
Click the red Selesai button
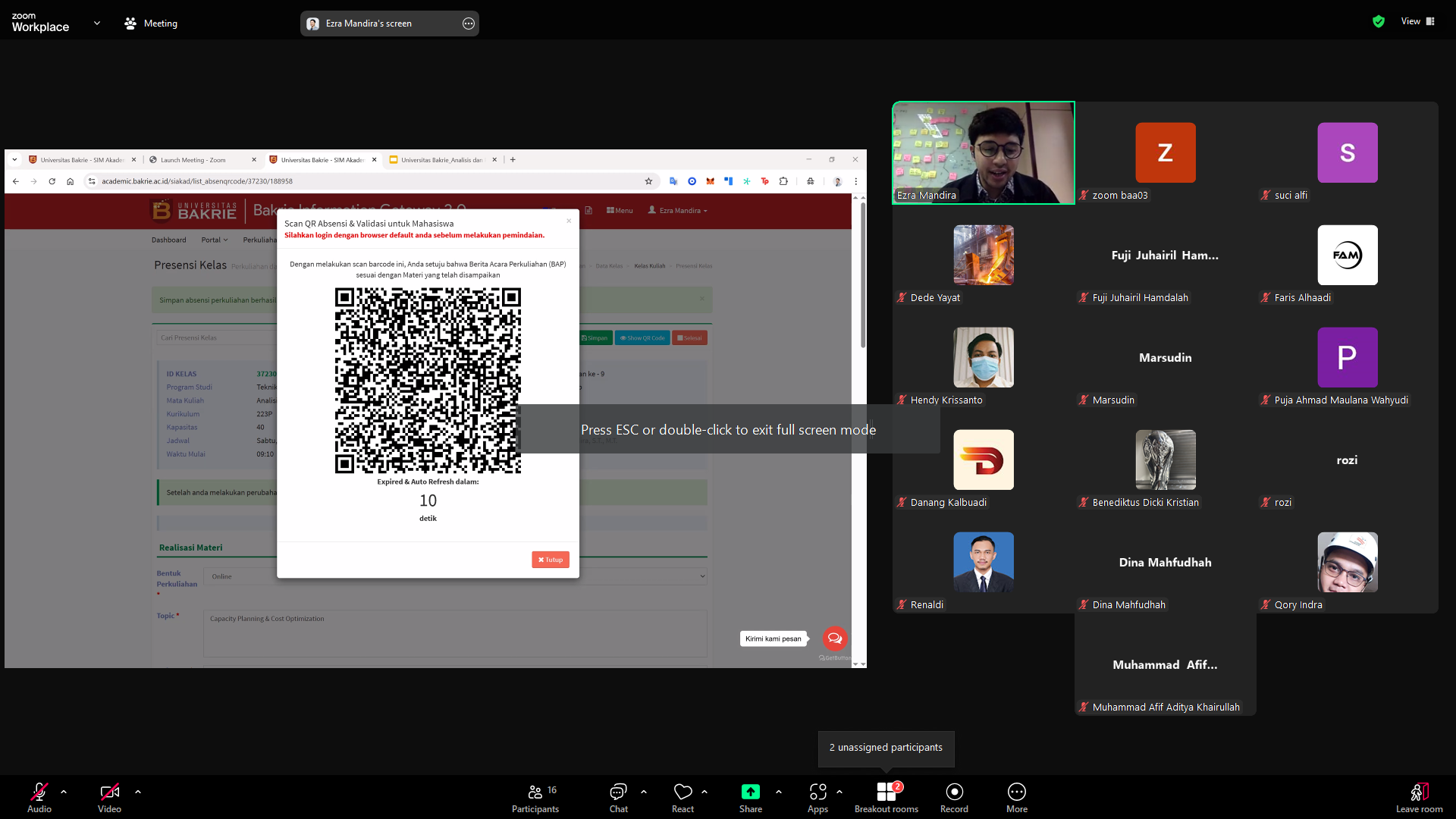(689, 338)
